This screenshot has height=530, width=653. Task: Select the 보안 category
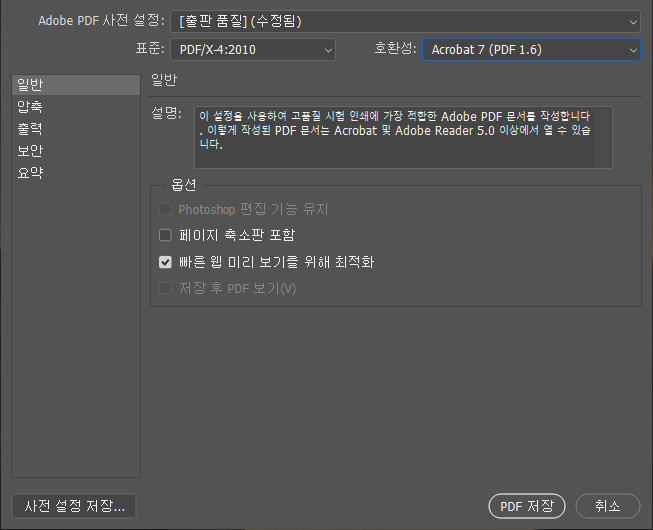pyautogui.click(x=76, y=151)
